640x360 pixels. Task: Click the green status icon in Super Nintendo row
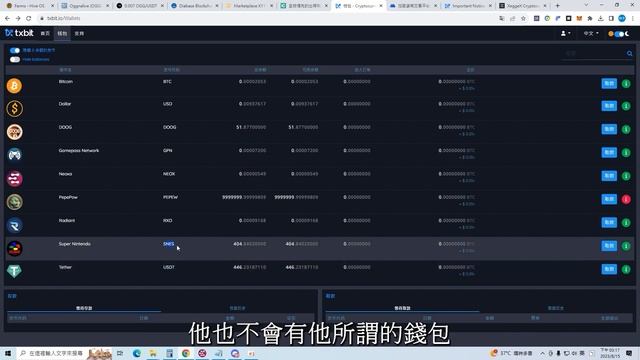coord(626,246)
